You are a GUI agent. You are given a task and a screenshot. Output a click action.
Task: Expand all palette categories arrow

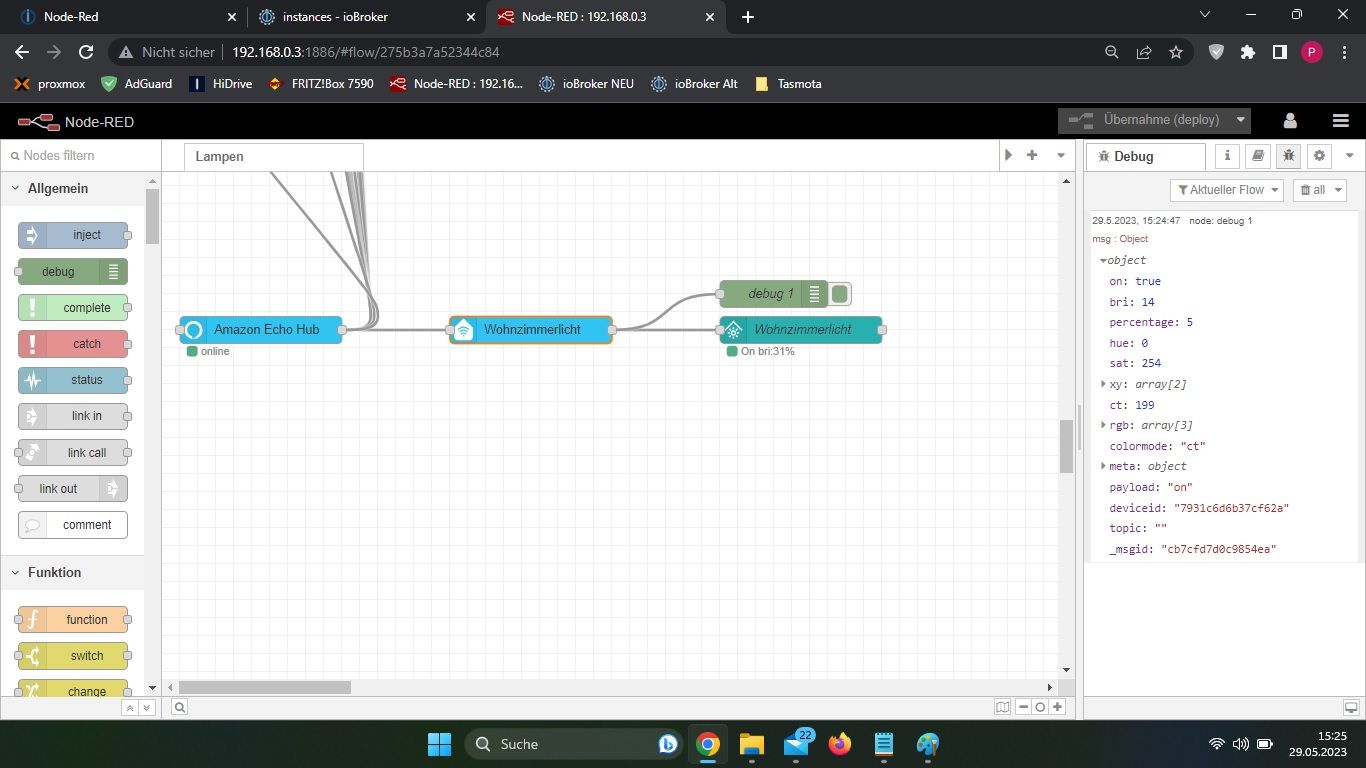(x=147, y=707)
